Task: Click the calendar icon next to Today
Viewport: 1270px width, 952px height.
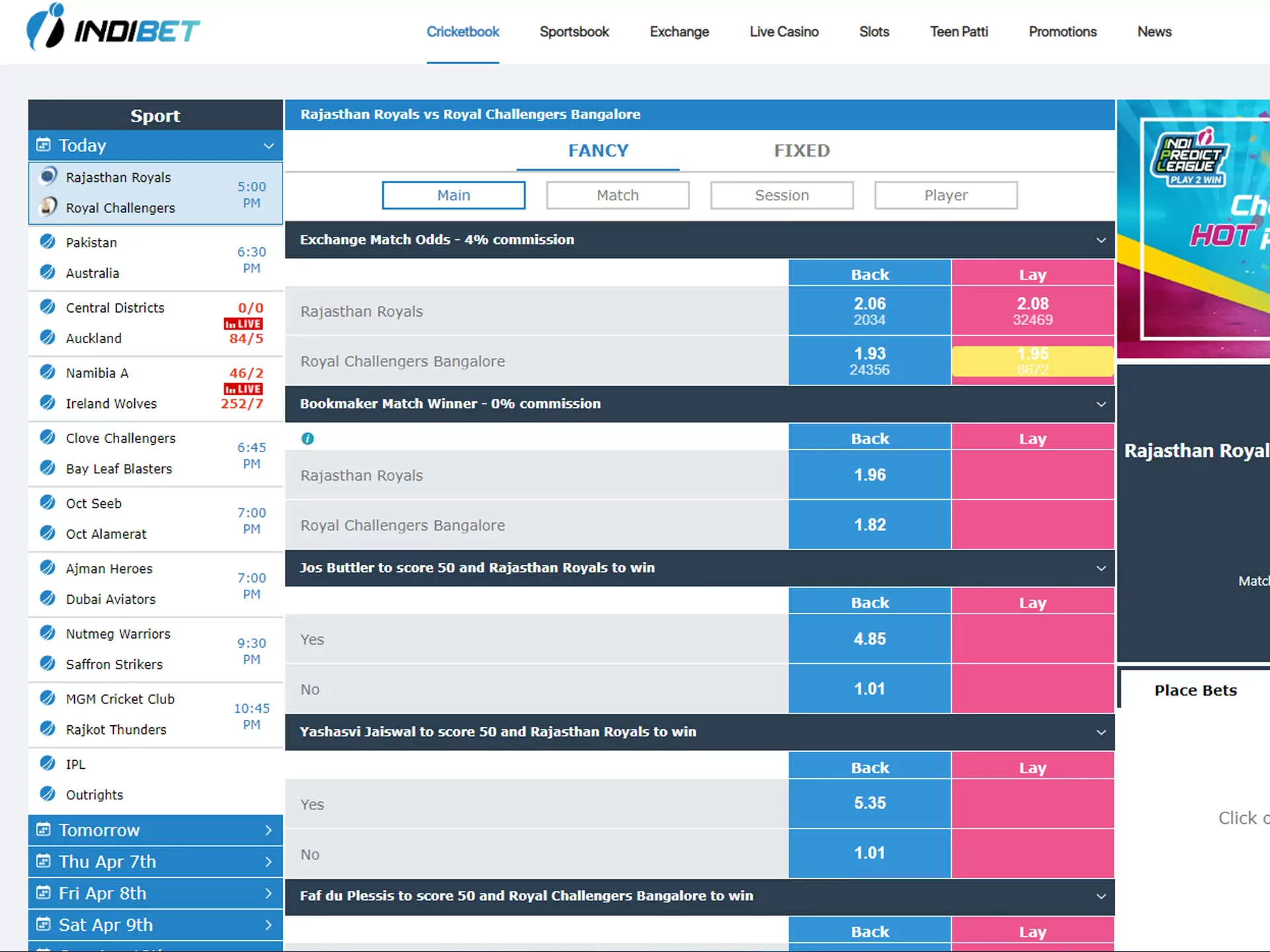Action: point(43,145)
